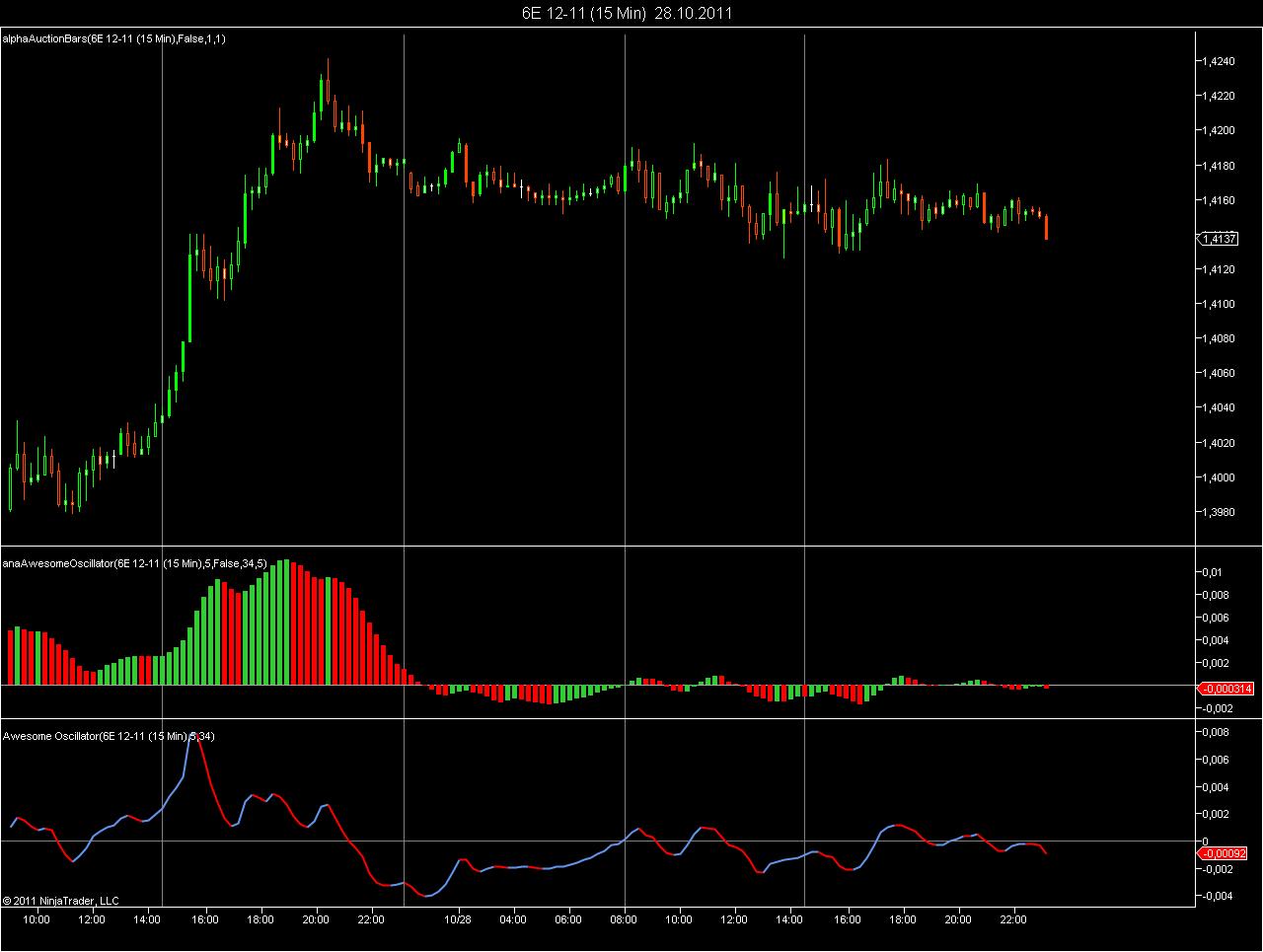Click the 0,01 oscillator axis label
This screenshot has height=952, width=1263.
point(1213,572)
